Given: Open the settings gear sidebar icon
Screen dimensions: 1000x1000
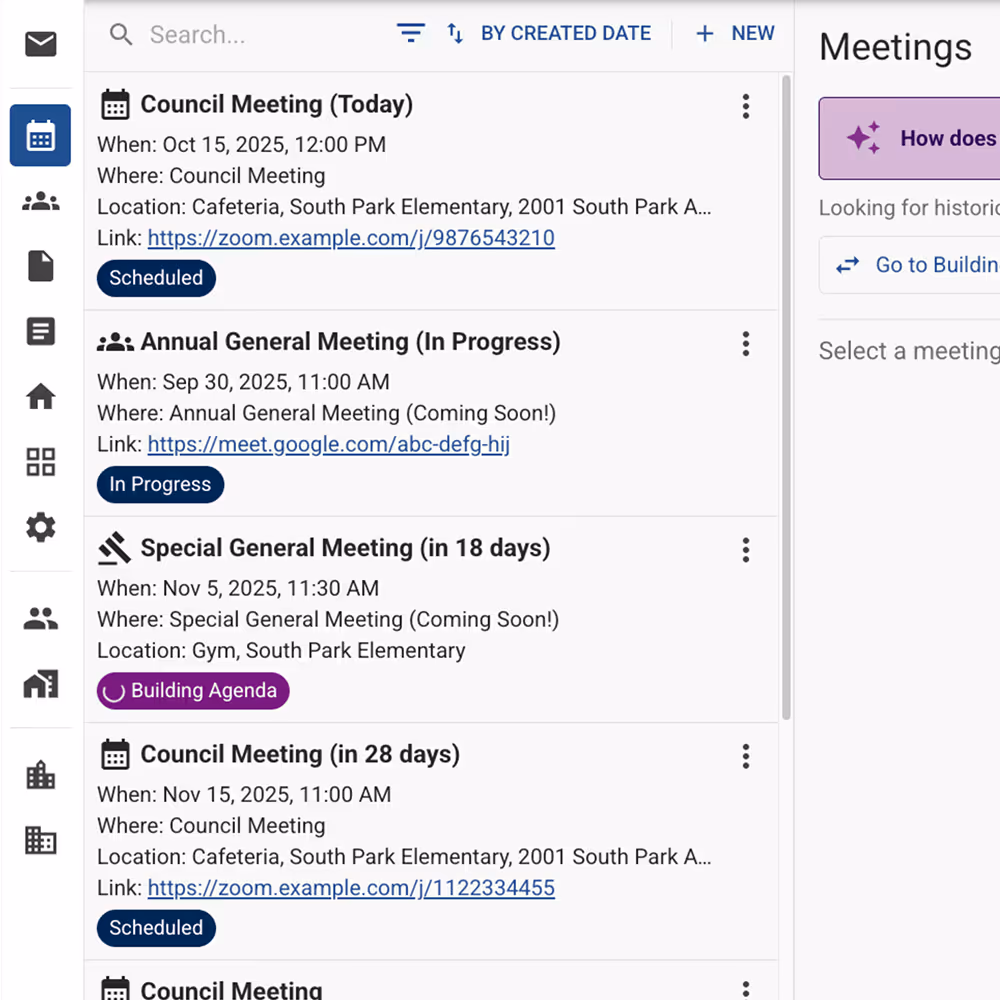Looking at the screenshot, I should coord(41,527).
